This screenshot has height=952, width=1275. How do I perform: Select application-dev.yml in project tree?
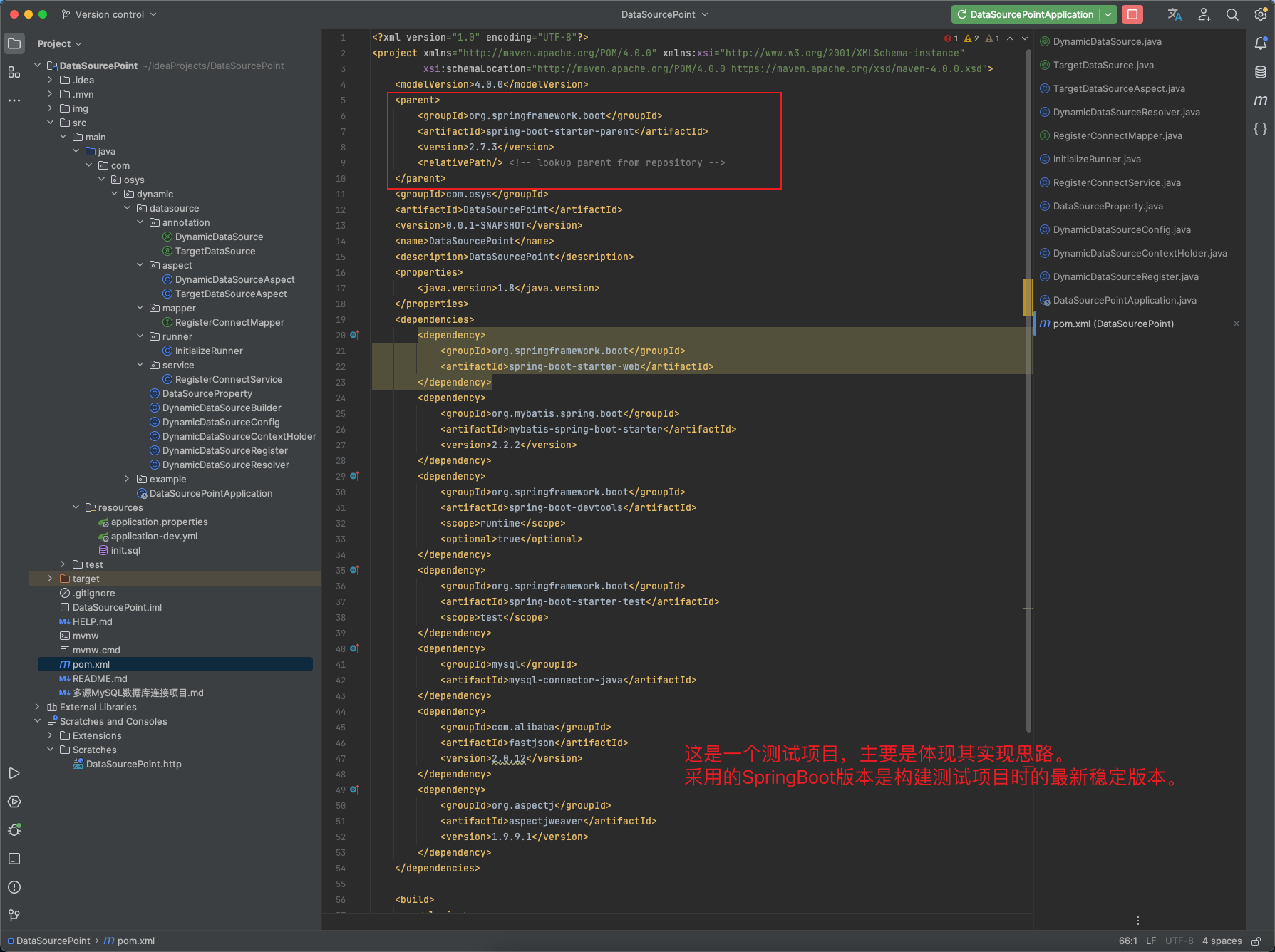pyautogui.click(x=154, y=536)
